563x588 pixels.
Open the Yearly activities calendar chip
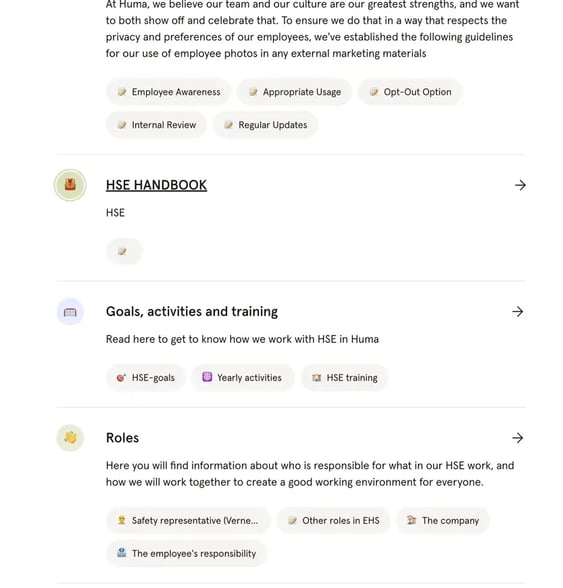click(x=243, y=378)
